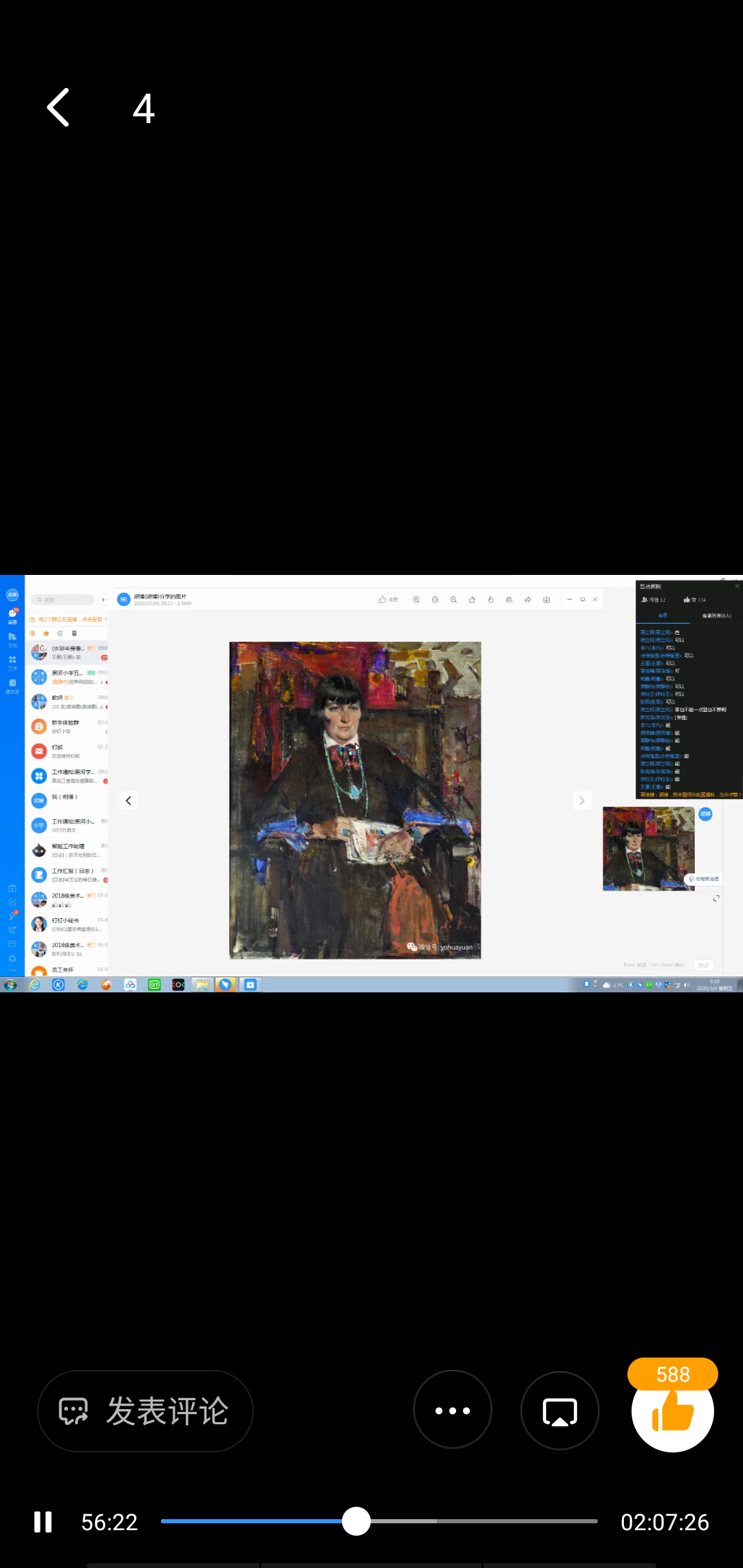The height and width of the screenshot is (1568, 743).
Task: Open the 发表评论 comment box
Action: (x=145, y=1411)
